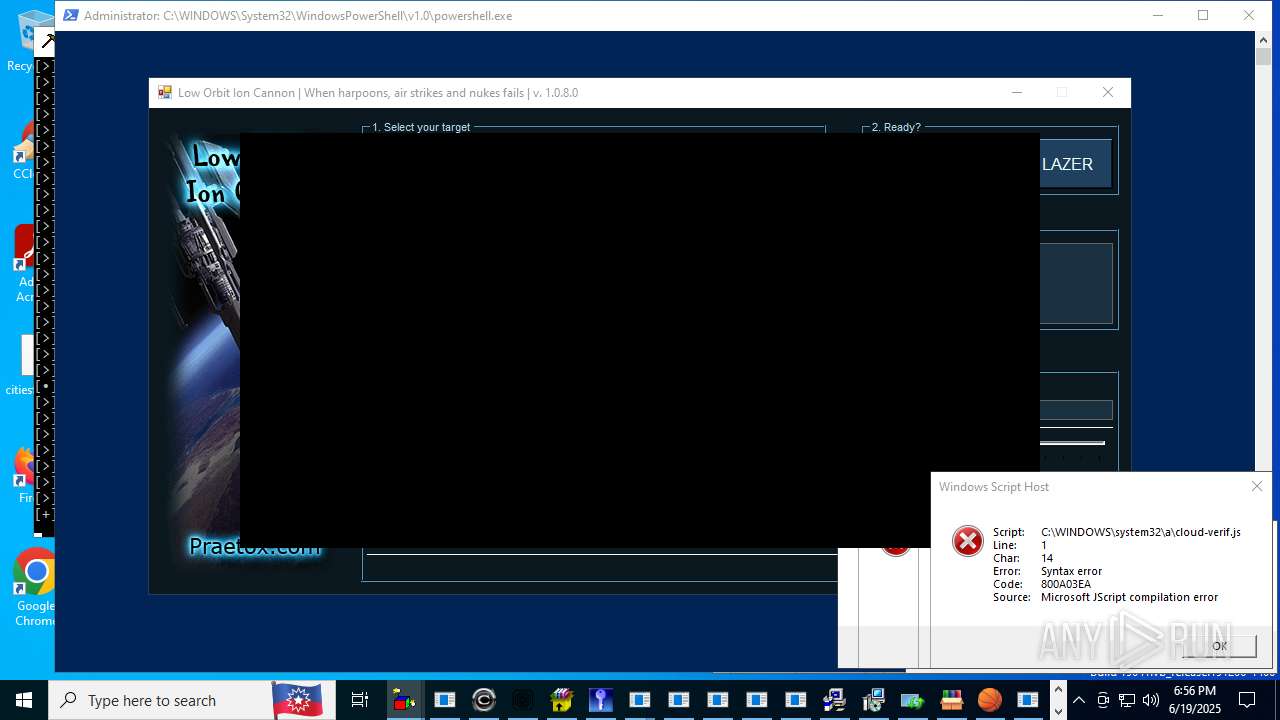1280x720 pixels.
Task: Select the Google Chrome desktop shortcut
Action: pyautogui.click(x=35, y=587)
